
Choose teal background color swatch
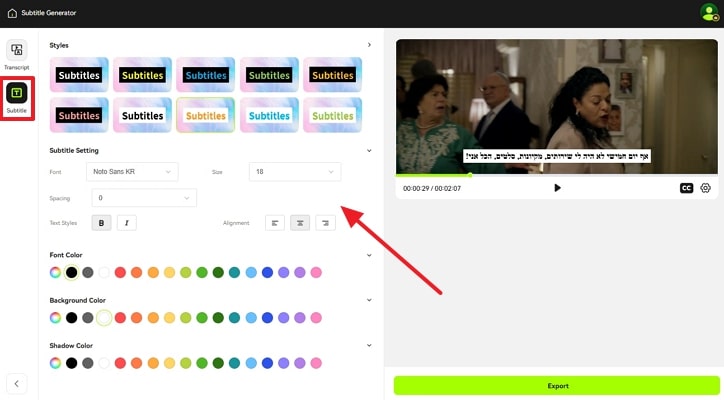235,318
